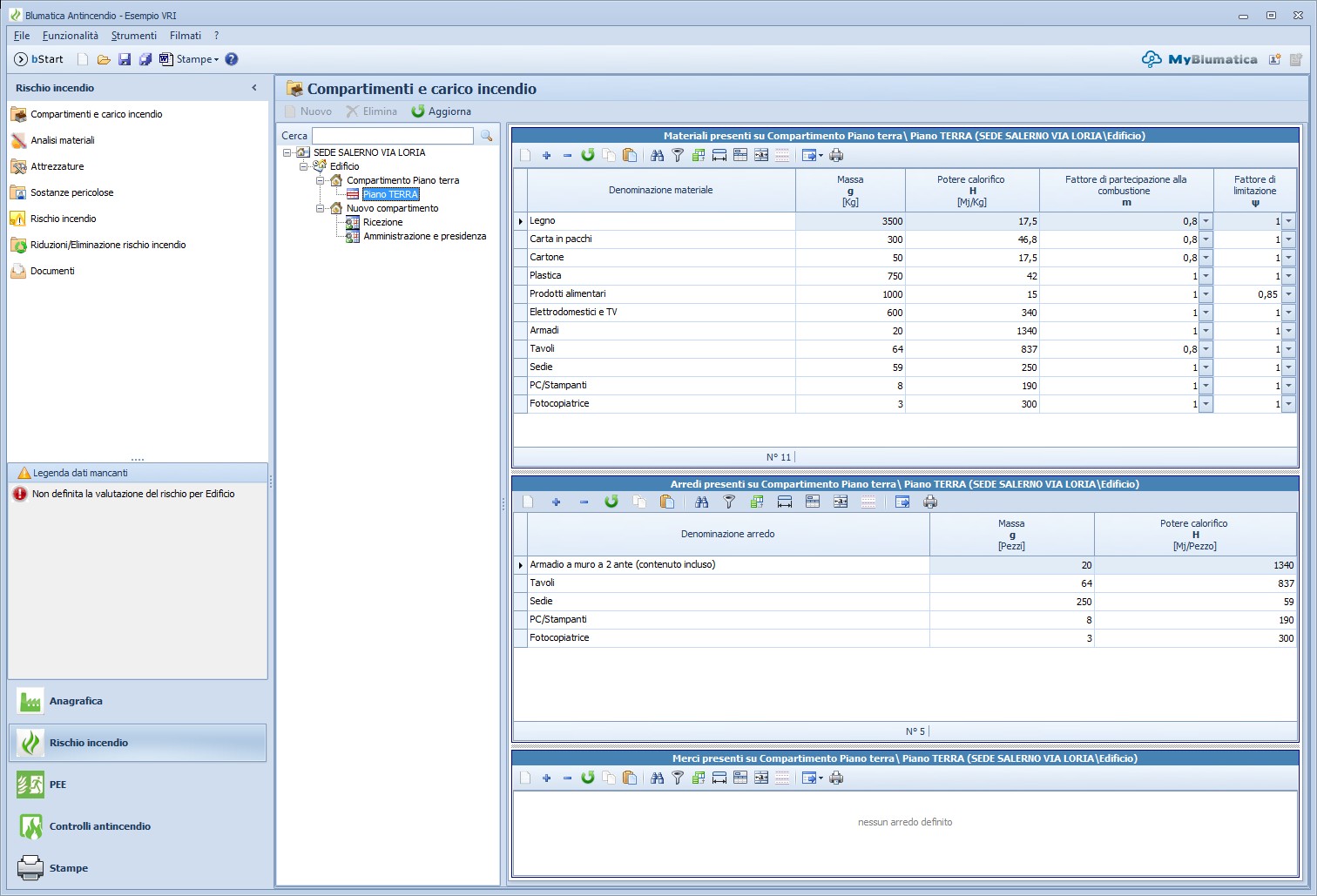The image size is (1317, 896).
Task: Click the MyBlumatica cloud icon
Action: point(1152,59)
